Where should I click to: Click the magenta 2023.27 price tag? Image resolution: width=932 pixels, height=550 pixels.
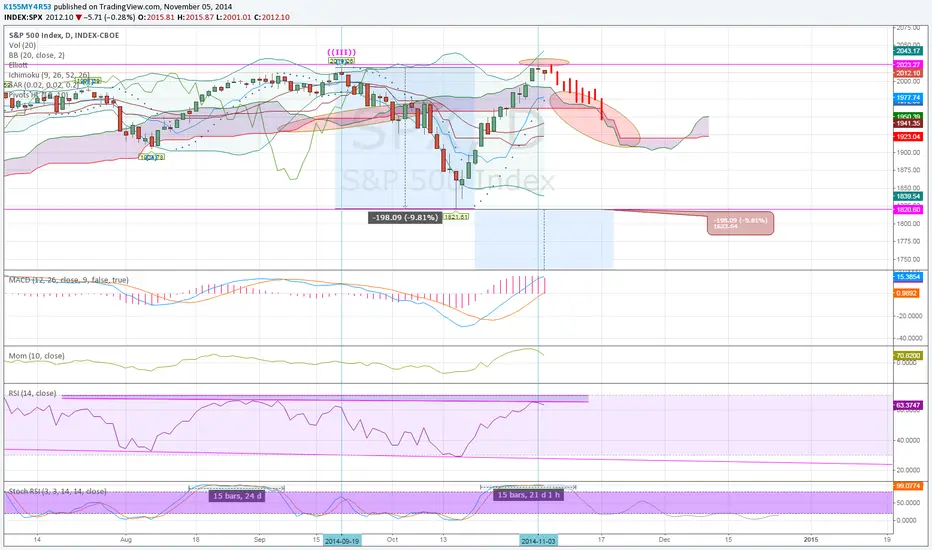908,64
